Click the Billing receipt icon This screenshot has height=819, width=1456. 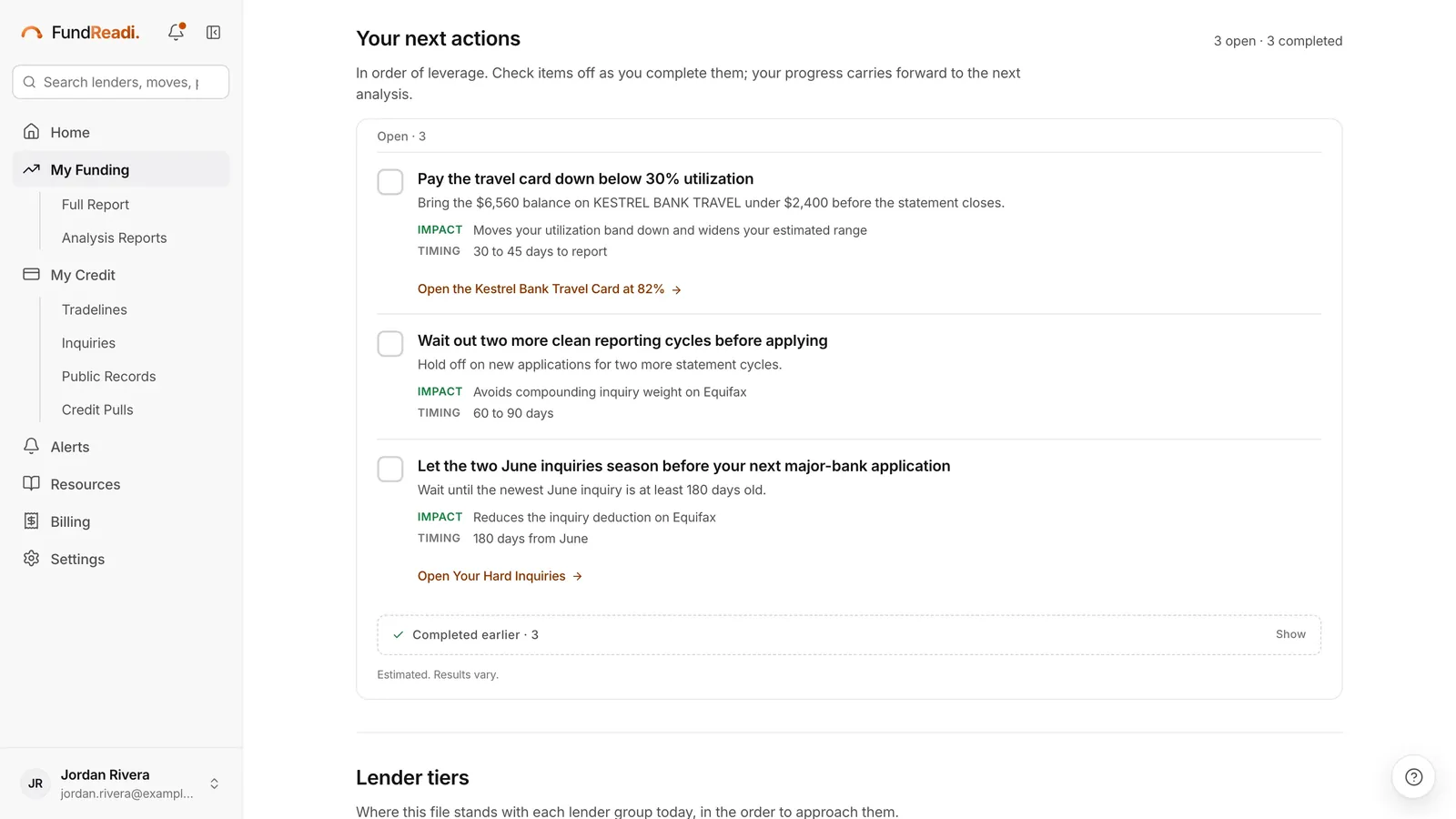point(31,521)
